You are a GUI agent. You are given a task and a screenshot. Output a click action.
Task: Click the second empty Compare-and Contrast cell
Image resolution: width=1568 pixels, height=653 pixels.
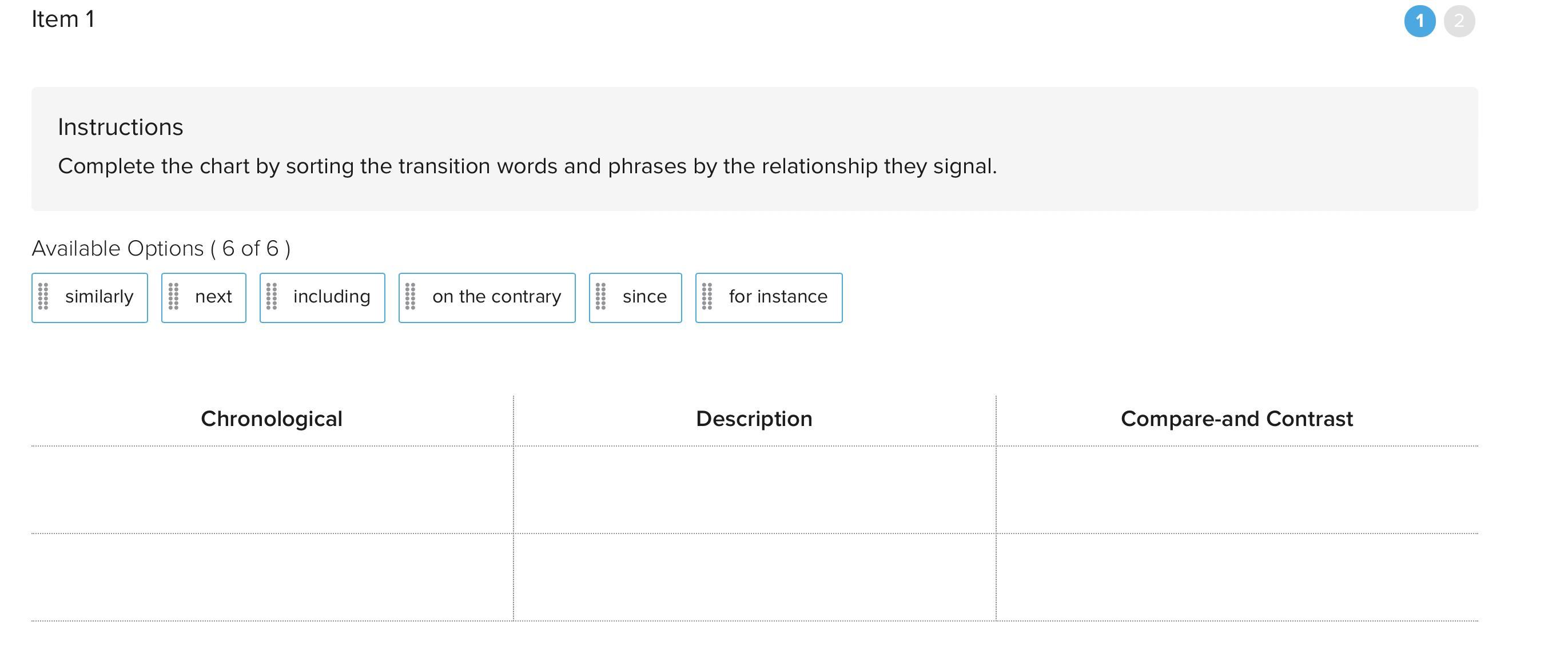click(1237, 578)
